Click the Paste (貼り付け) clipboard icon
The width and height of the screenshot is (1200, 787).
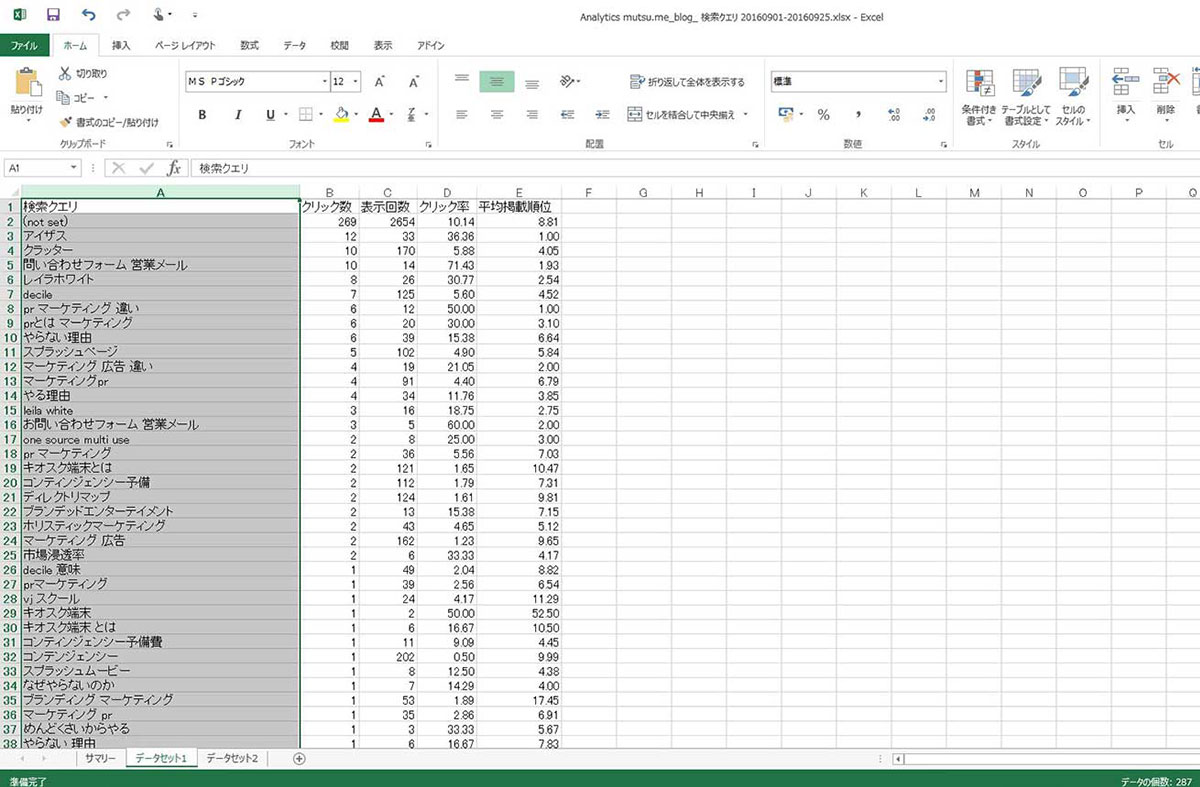point(27,83)
